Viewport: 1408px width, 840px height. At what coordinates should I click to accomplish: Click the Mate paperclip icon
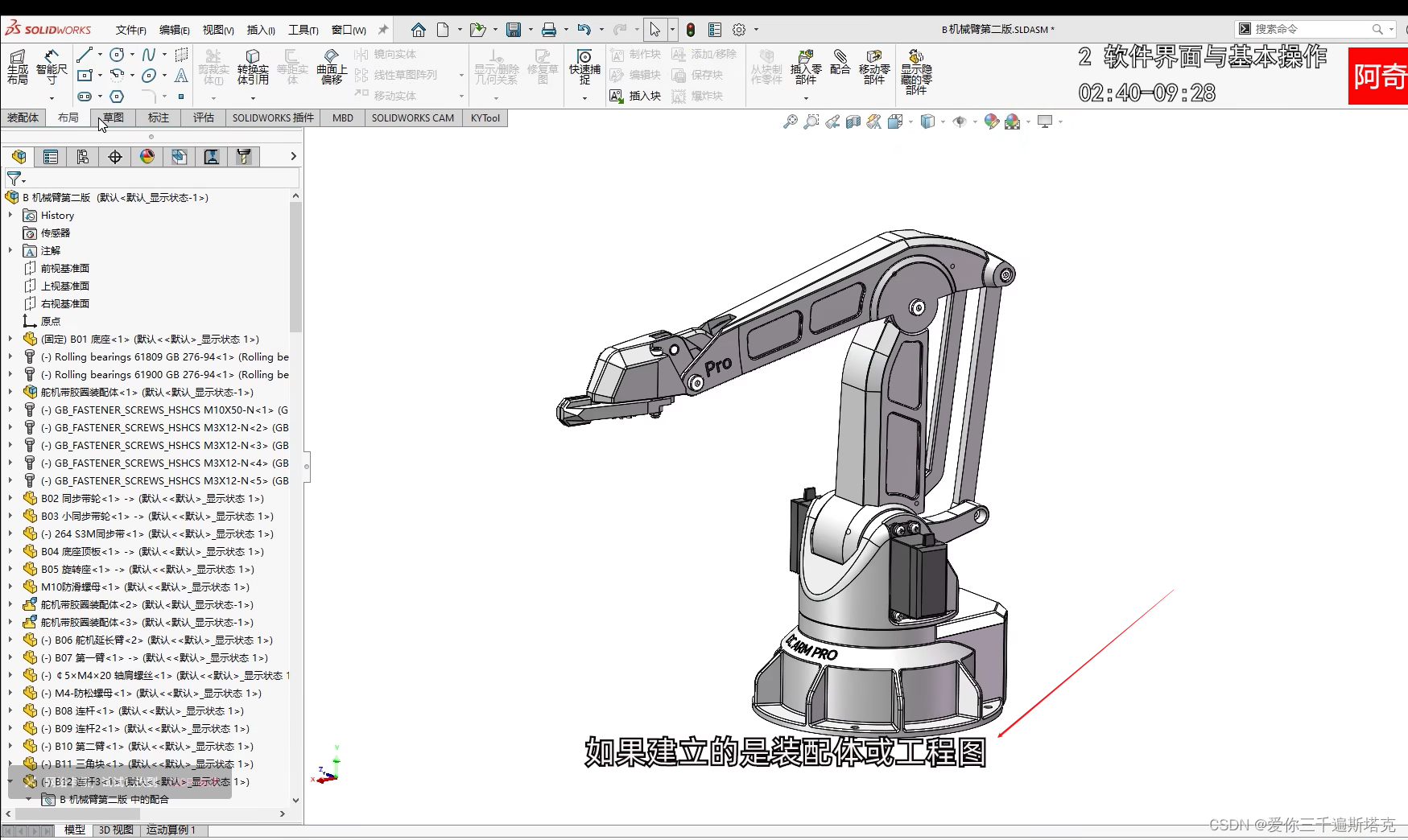tap(840, 62)
